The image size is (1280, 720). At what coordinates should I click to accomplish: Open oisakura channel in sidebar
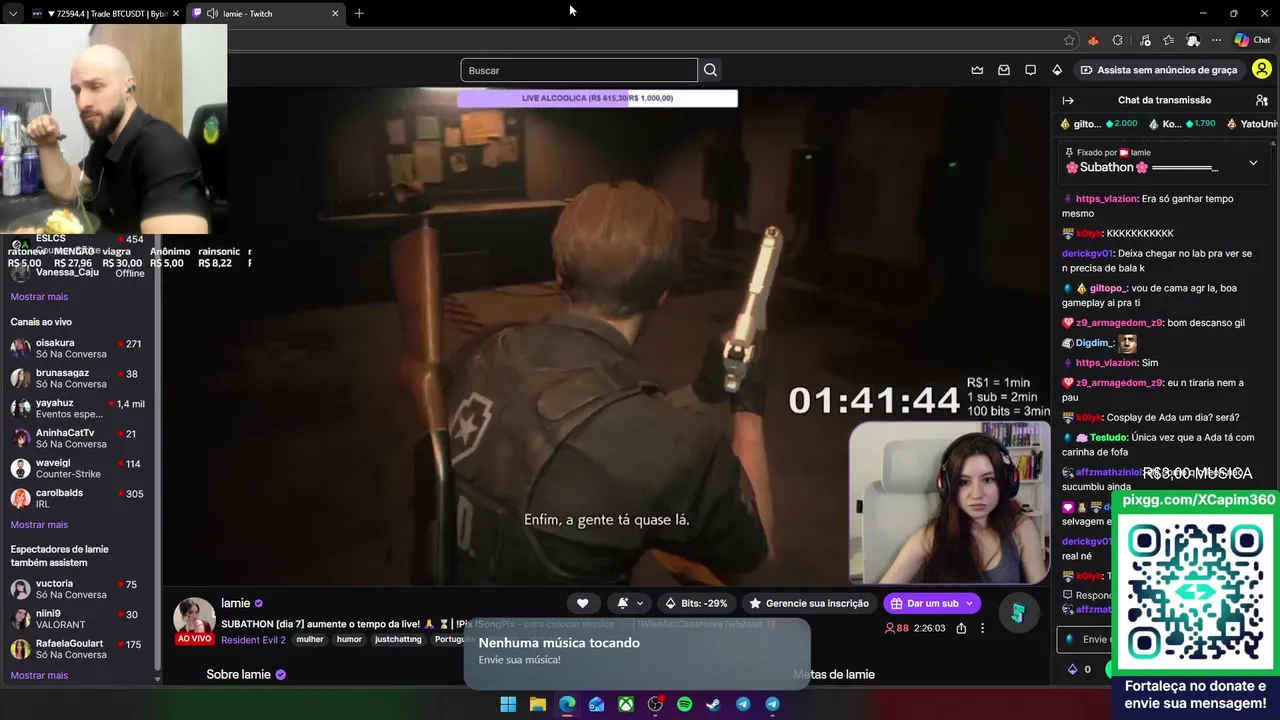[80, 349]
